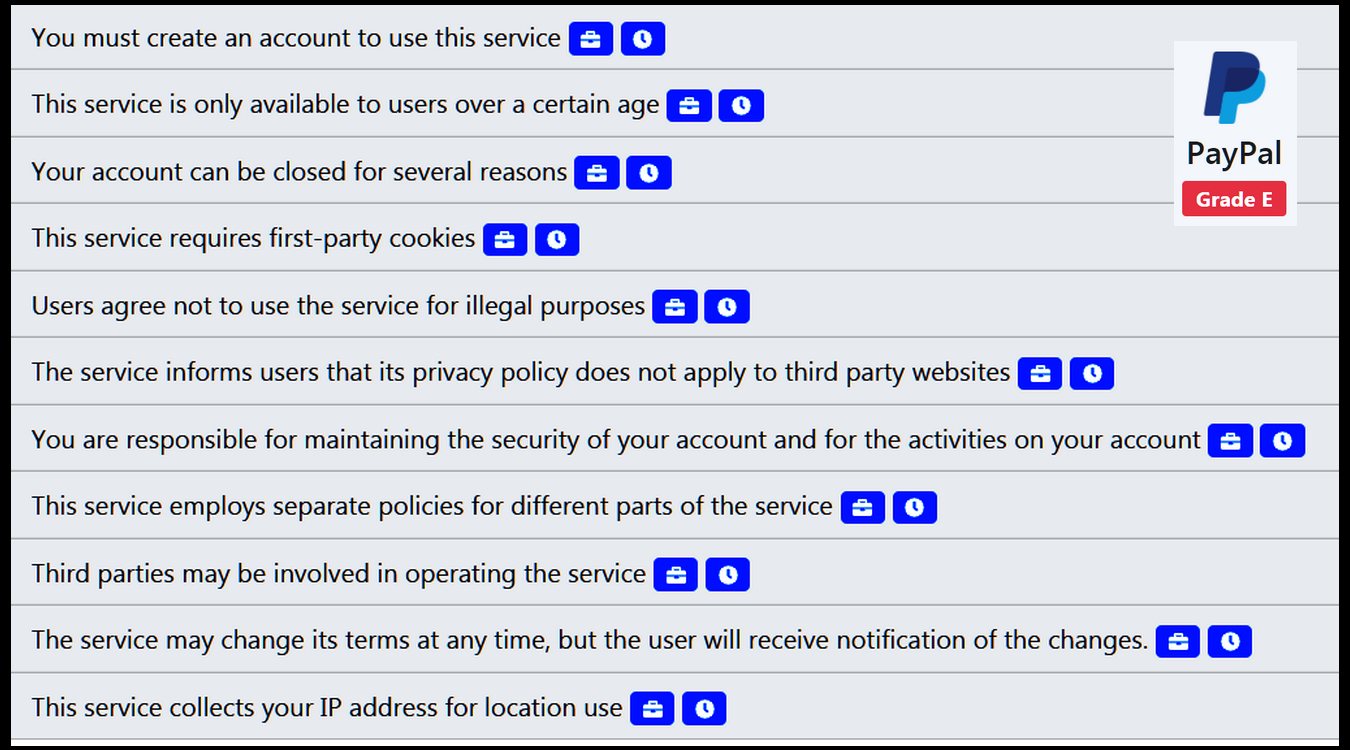Click clock icon for 'first-party cookies' row
This screenshot has height=750, width=1350.
point(557,239)
